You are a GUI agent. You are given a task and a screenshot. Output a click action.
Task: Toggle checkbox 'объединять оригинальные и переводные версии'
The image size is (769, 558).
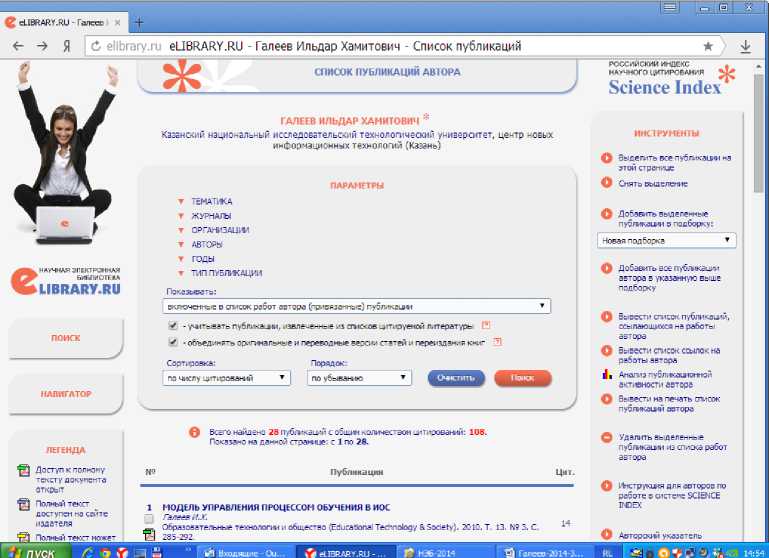[173, 342]
